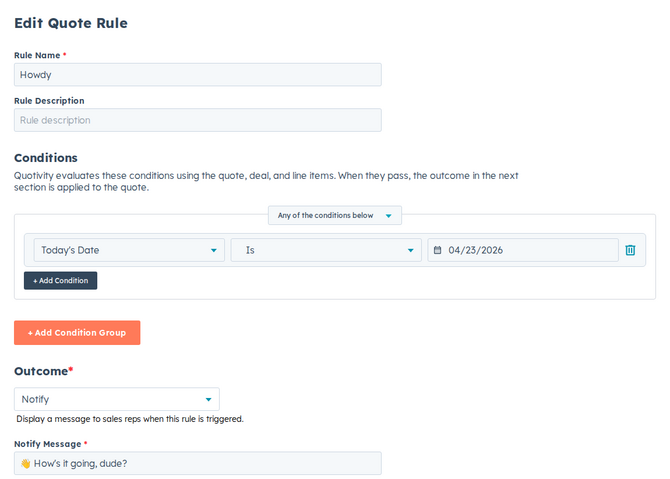Focus the Rule Name field containing Howdy

click(x=198, y=75)
